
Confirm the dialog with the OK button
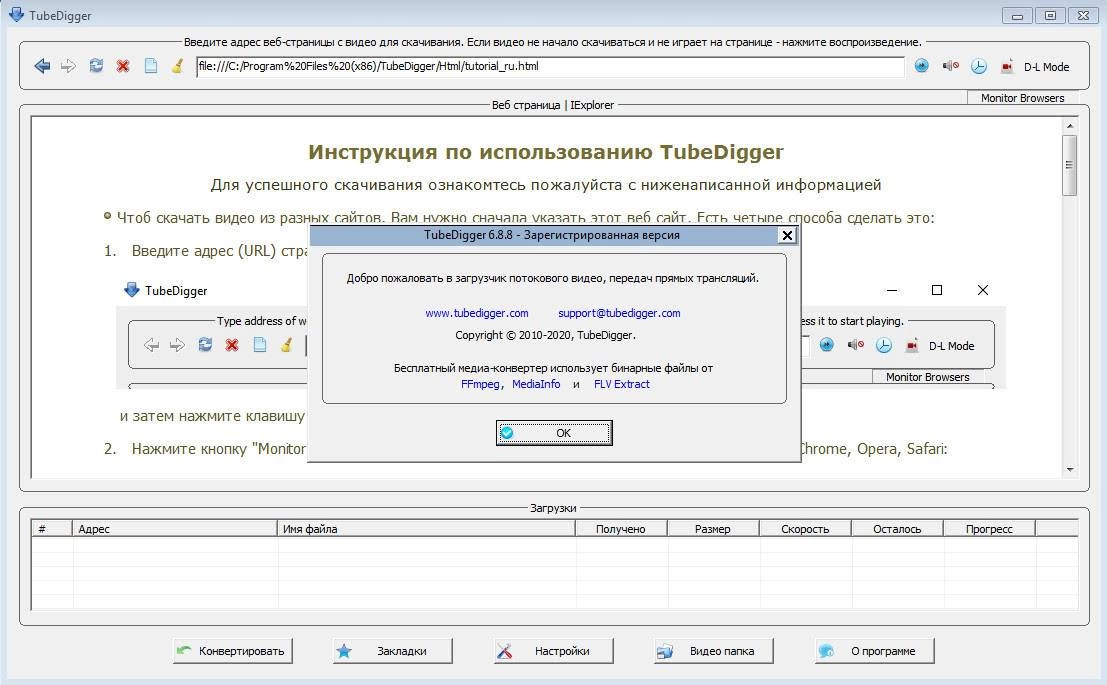coord(554,433)
